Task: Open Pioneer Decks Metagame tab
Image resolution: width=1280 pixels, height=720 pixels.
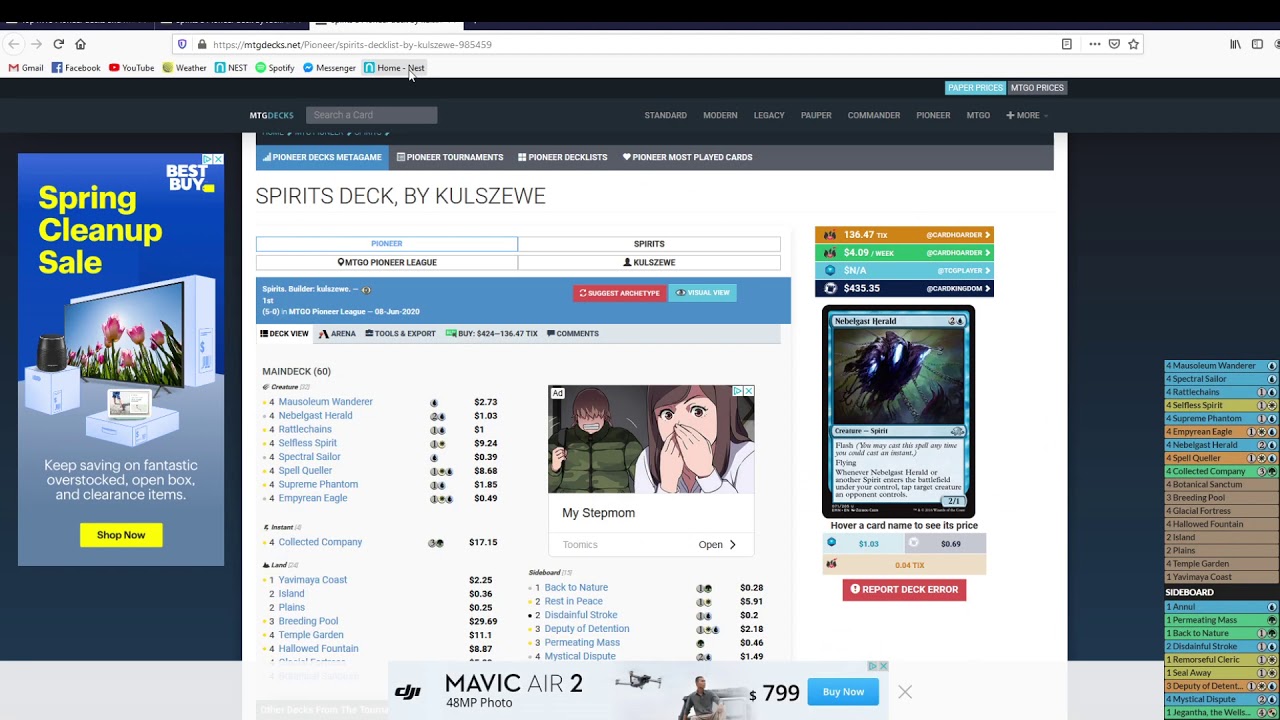Action: click(x=322, y=157)
